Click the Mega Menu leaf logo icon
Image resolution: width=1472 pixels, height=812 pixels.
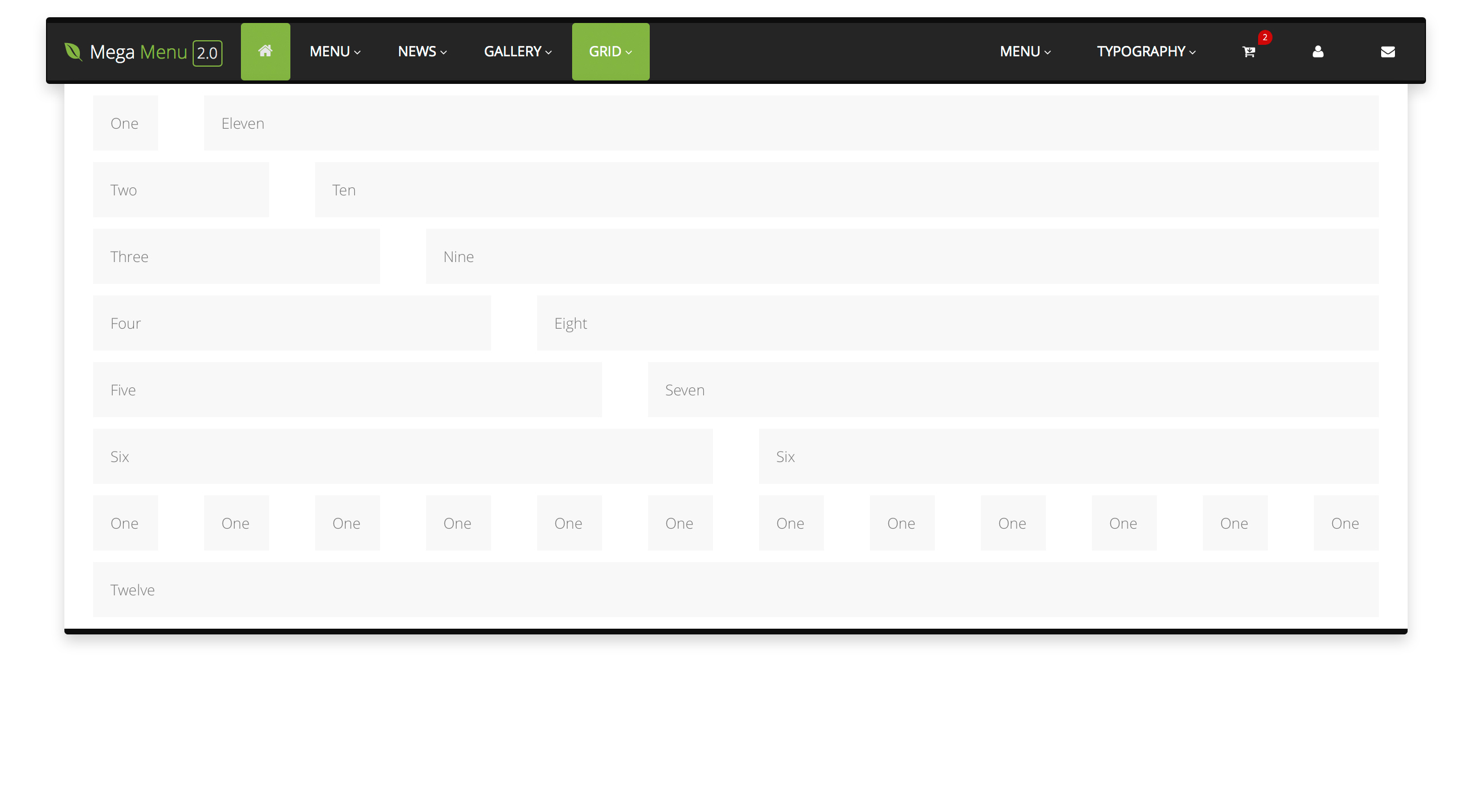[x=75, y=51]
